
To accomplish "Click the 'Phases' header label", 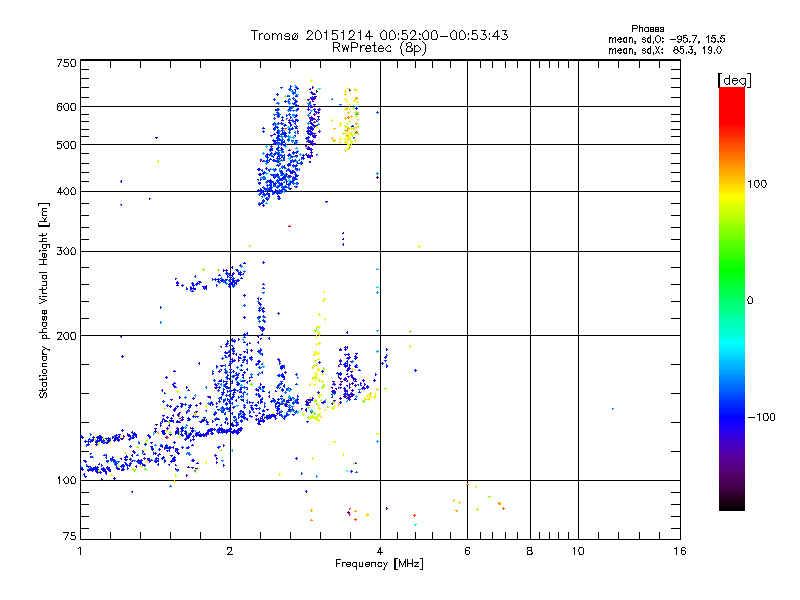I will pos(647,29).
